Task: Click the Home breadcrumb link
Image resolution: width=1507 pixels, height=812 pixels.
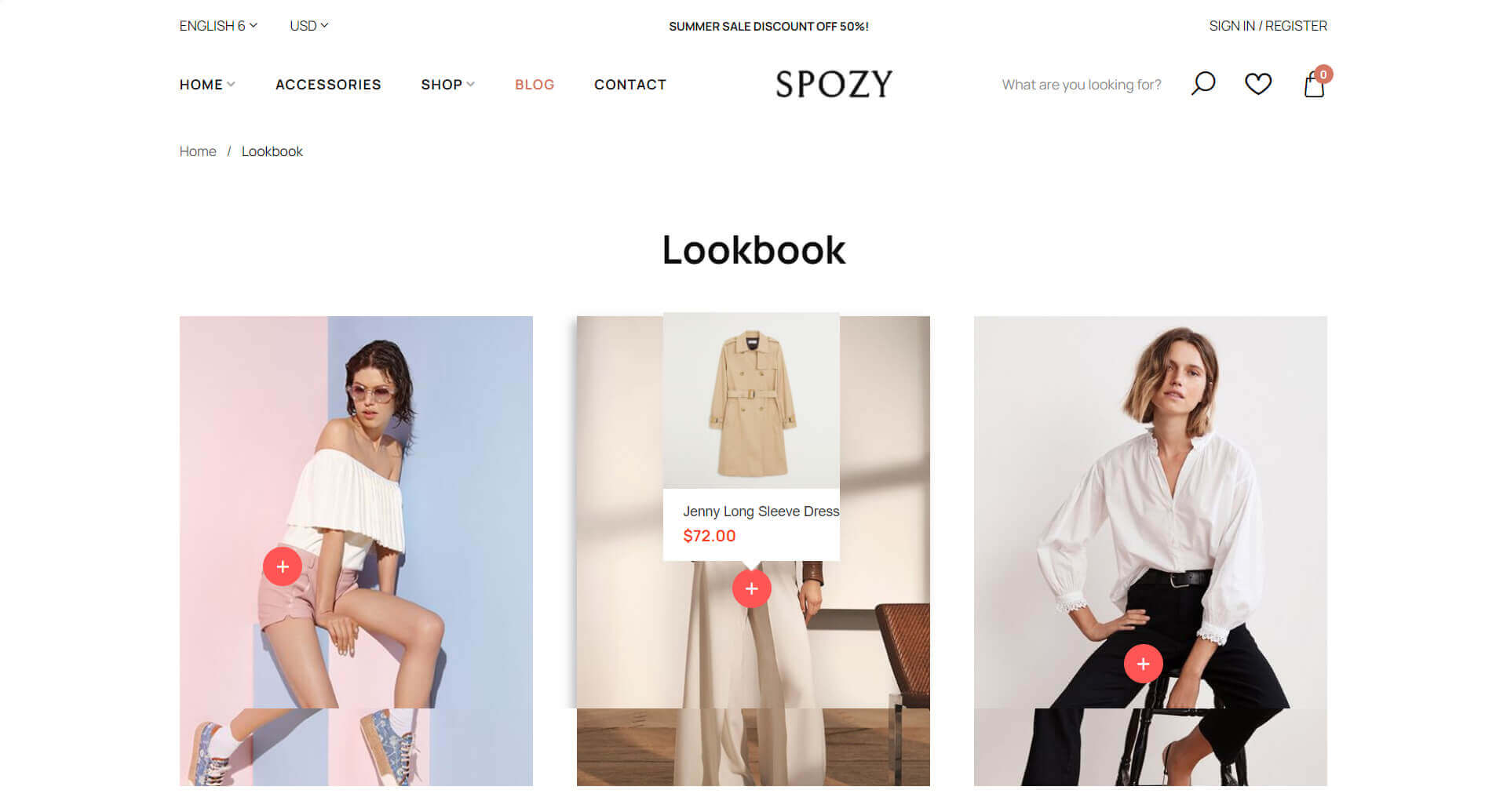Action: click(198, 151)
